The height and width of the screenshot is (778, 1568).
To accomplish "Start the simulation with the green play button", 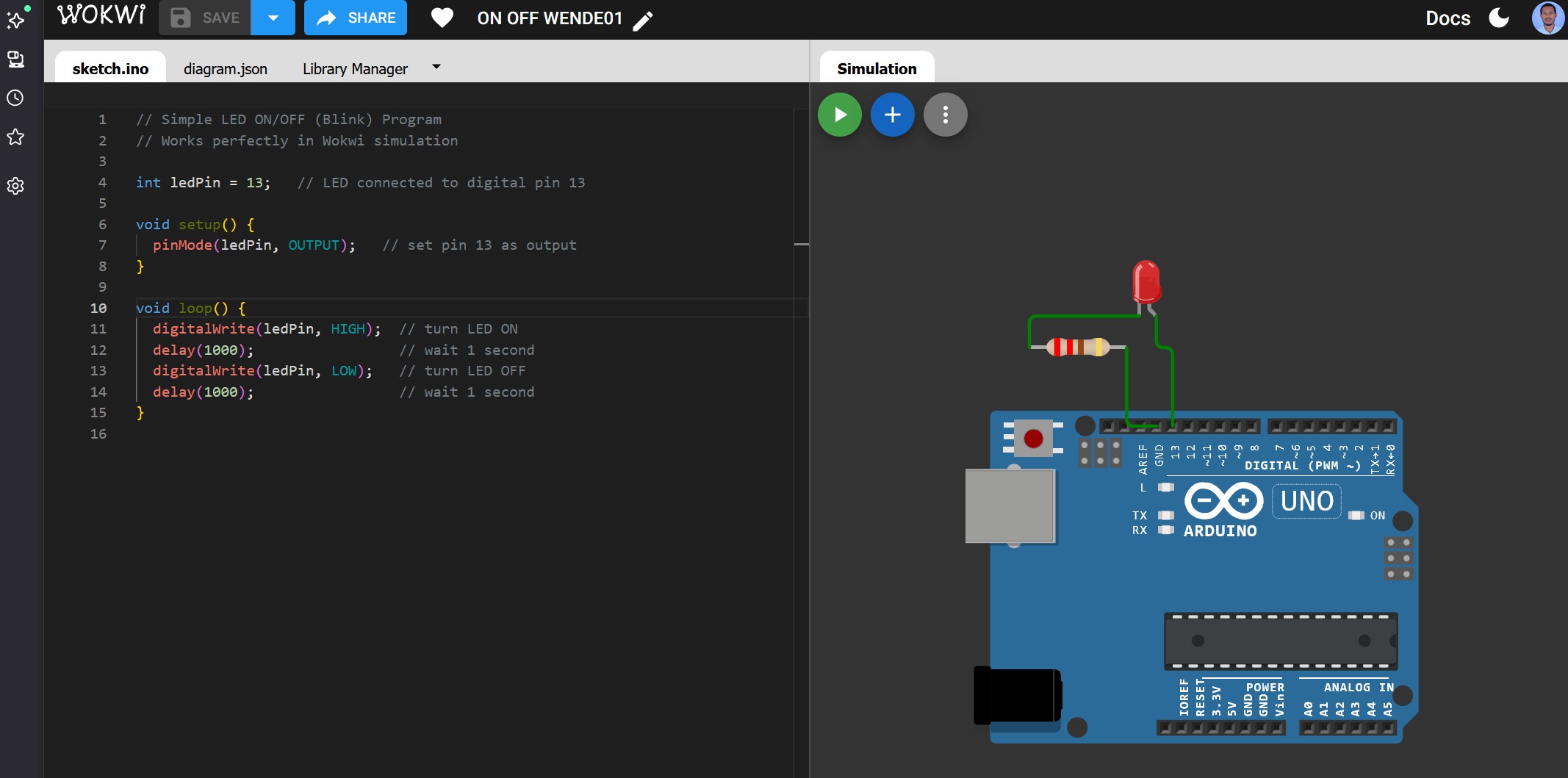I will click(x=839, y=115).
